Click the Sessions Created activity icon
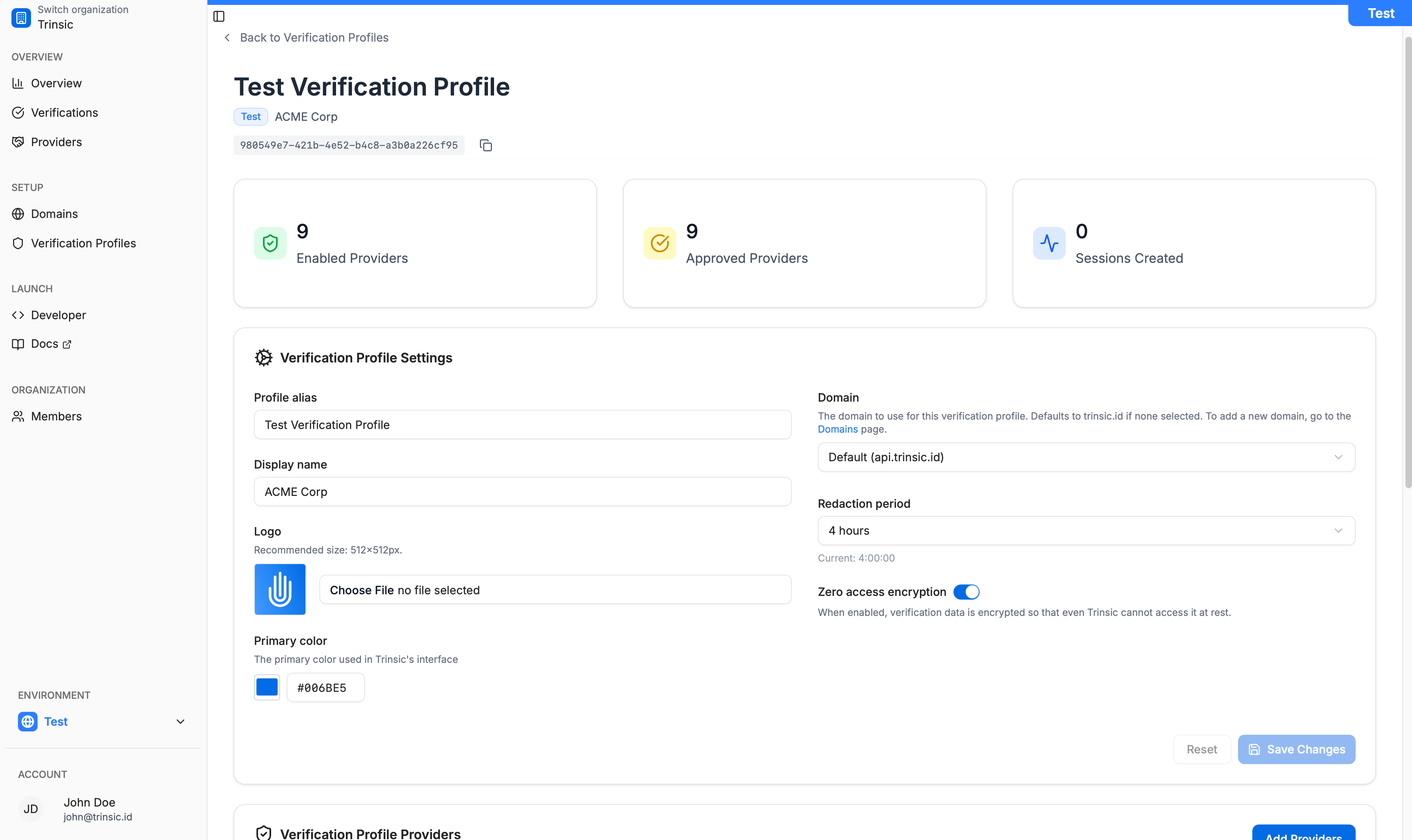 pyautogui.click(x=1049, y=243)
